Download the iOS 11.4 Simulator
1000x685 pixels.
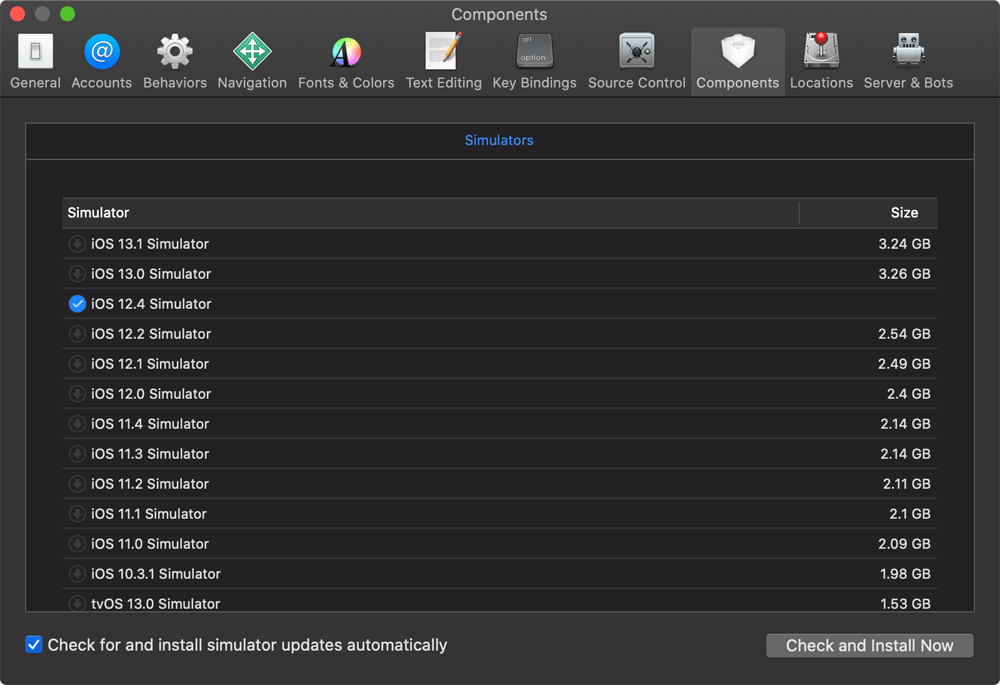[x=77, y=424]
